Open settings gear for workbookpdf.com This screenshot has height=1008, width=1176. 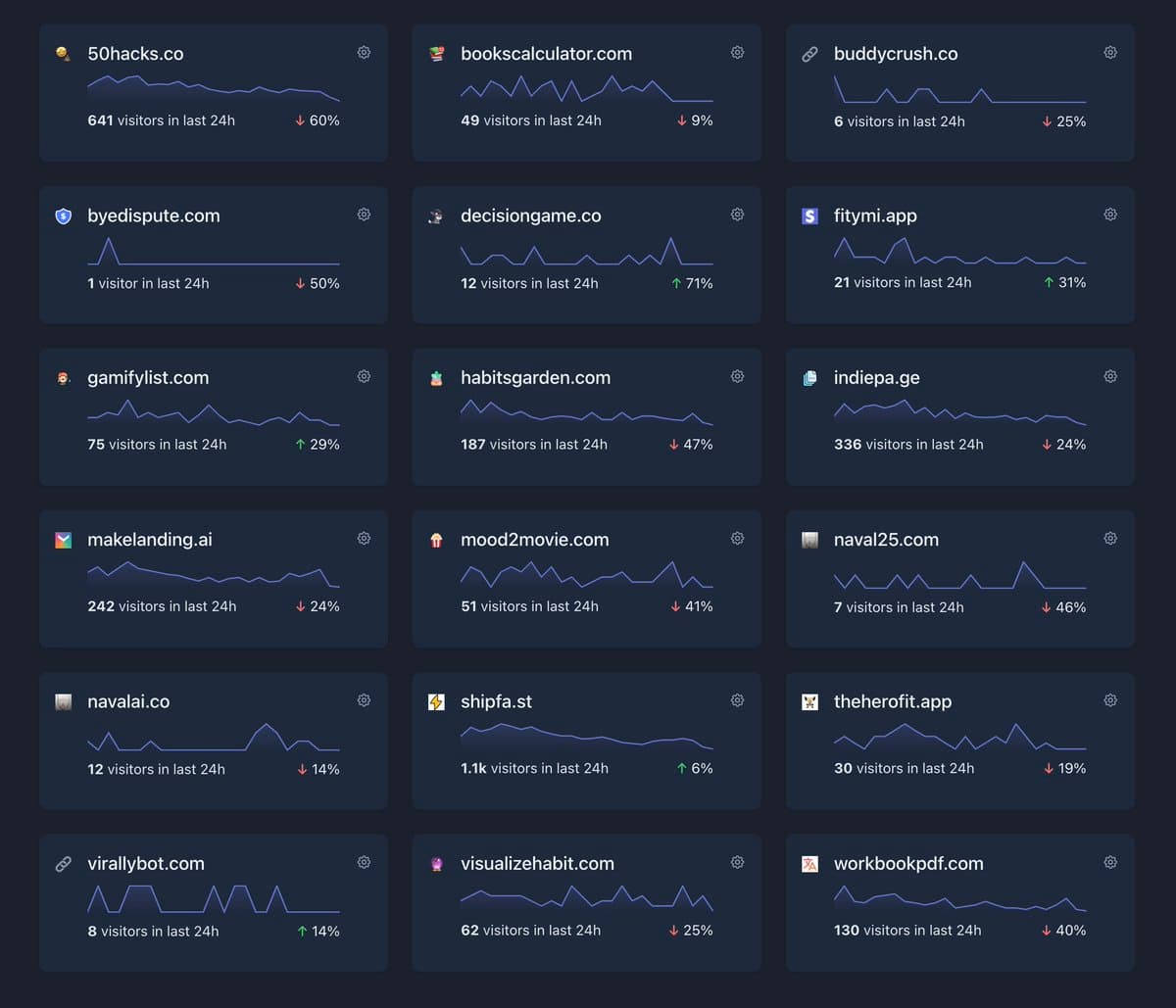tap(1110, 862)
